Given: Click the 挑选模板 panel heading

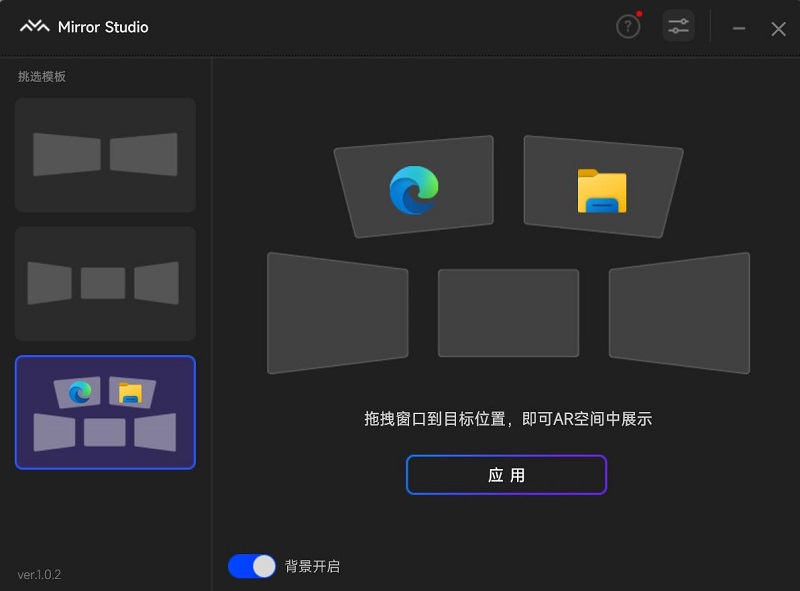Looking at the screenshot, I should pos(42,77).
